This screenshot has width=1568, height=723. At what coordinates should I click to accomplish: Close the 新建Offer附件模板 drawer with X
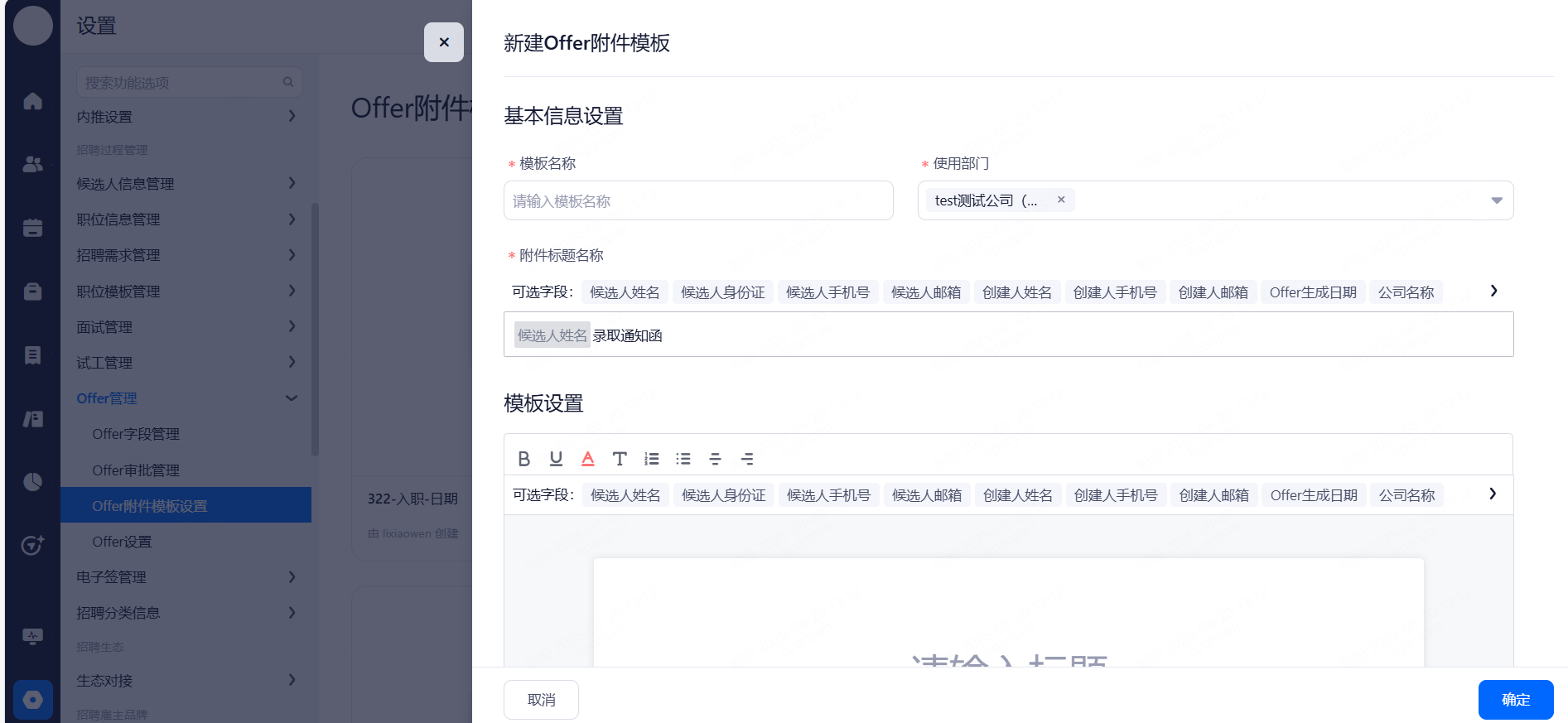[444, 42]
